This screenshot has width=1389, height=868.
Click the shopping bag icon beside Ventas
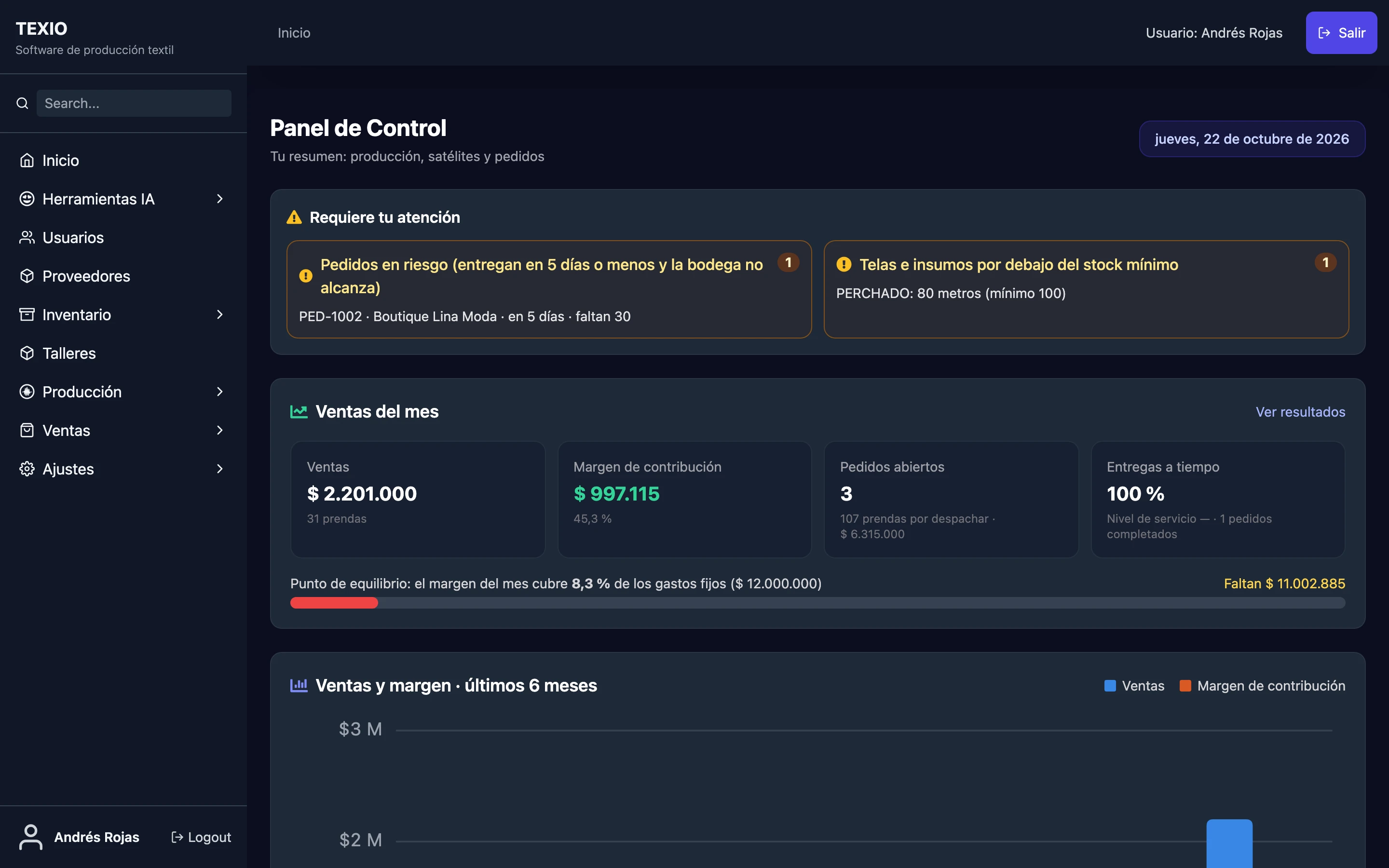27,430
